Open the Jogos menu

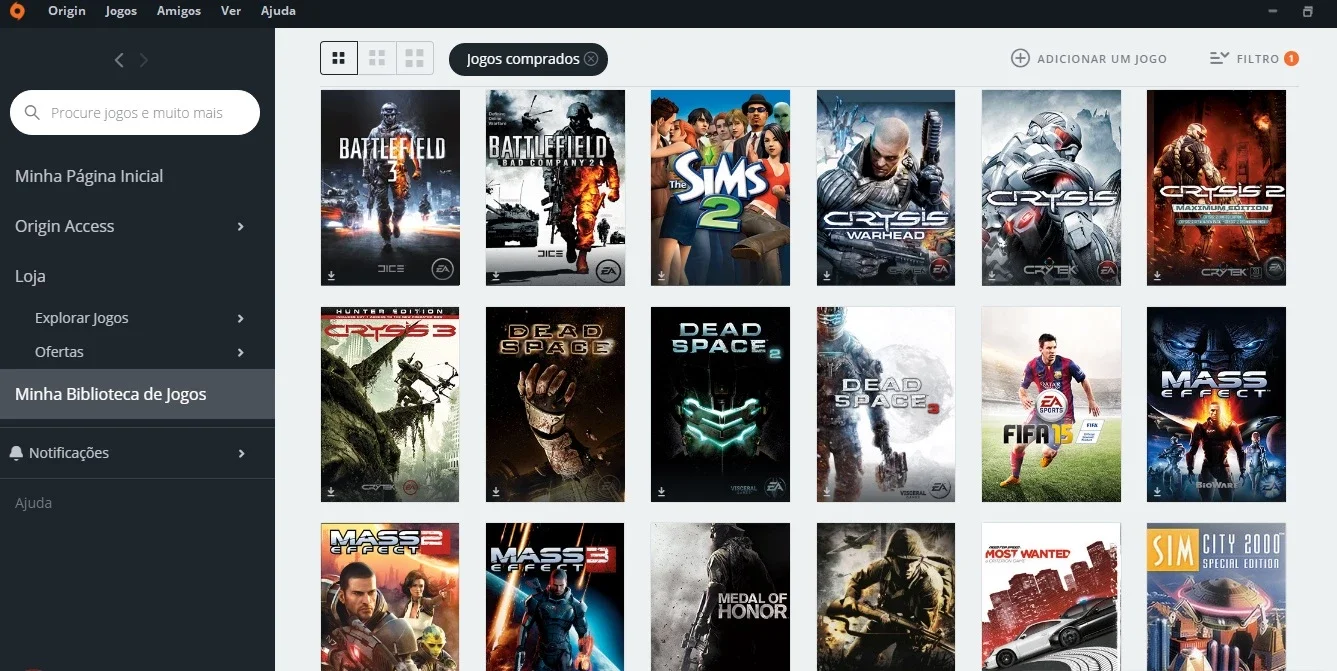[x=122, y=11]
